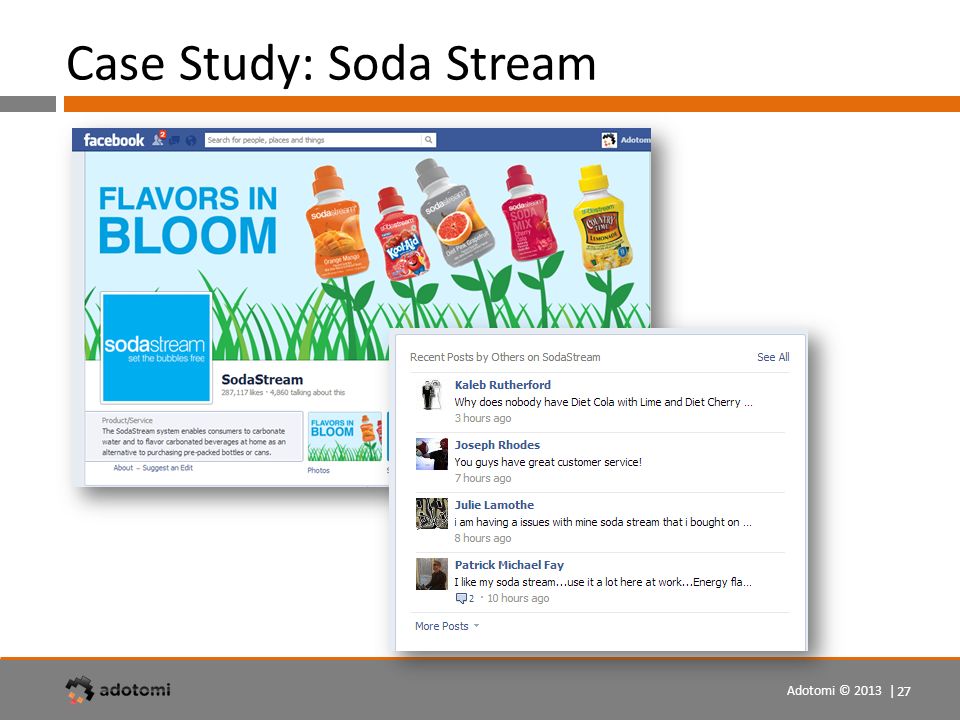This screenshot has height=720, width=960.
Task: Click the facebook logo in the header
Action: tap(114, 140)
